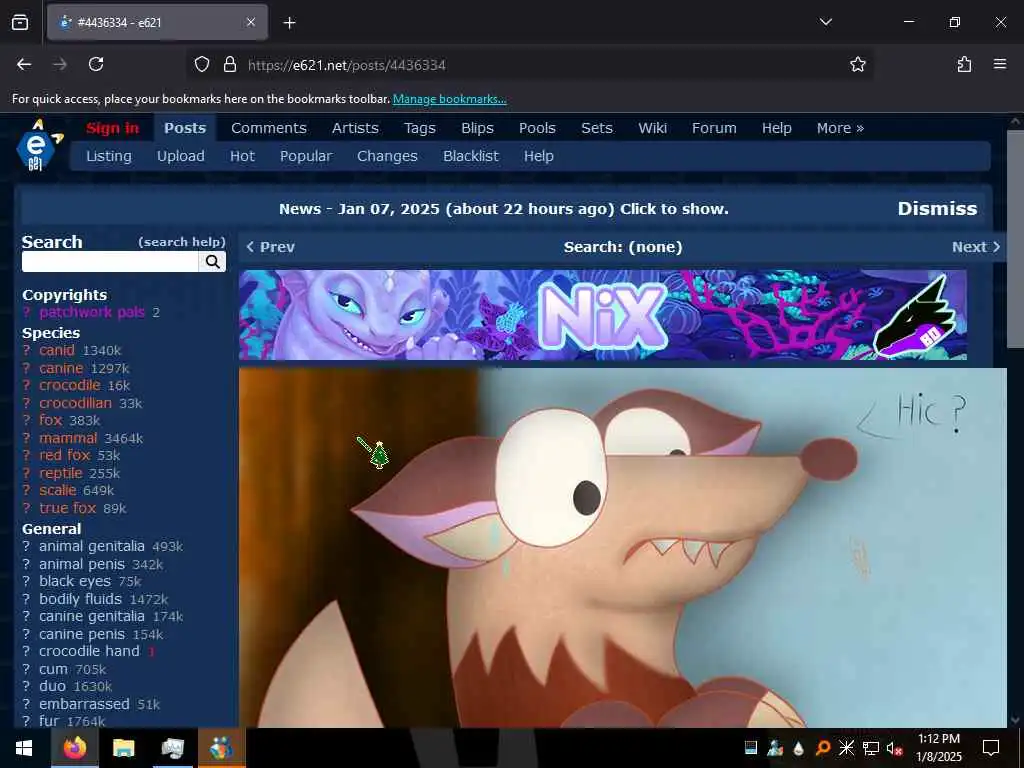Click the Upload submenu link
This screenshot has height=768, width=1024.
tap(180, 156)
